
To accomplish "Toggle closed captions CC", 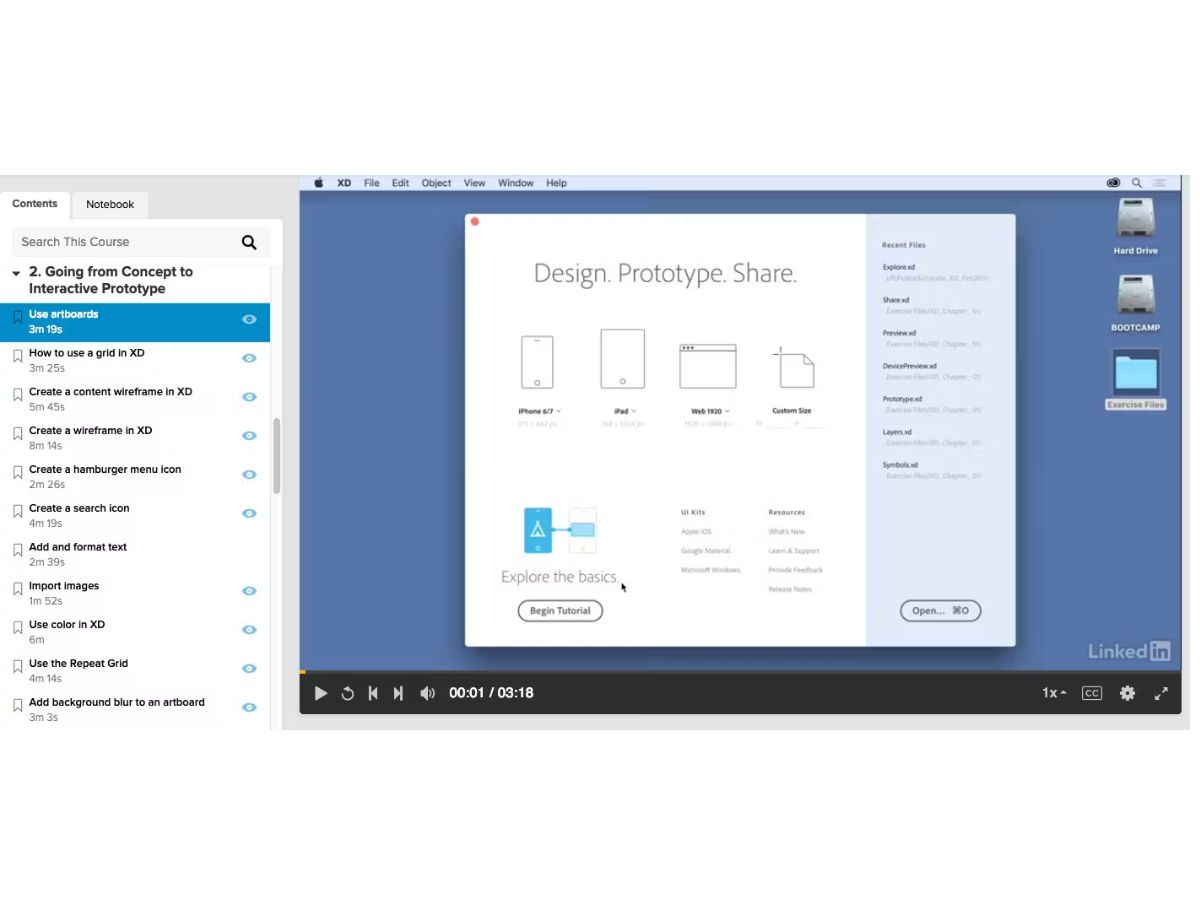I will point(1092,693).
